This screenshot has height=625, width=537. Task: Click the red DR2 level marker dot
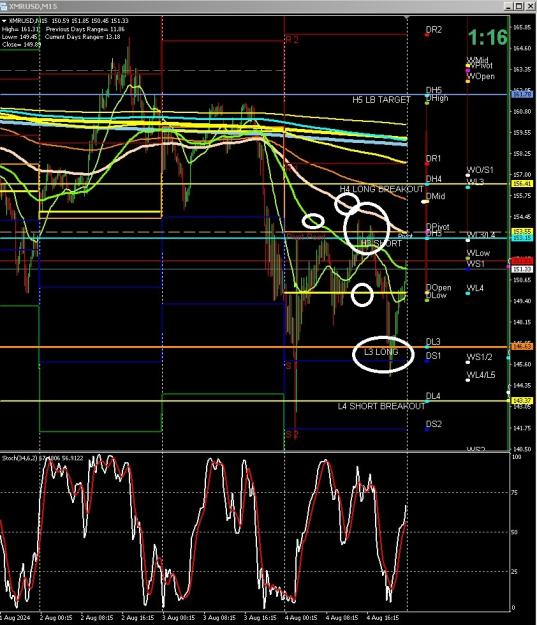427,35
